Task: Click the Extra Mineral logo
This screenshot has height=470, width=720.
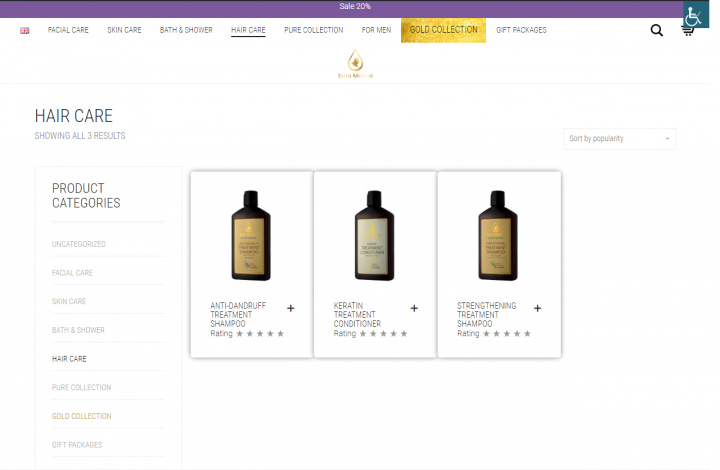Action: pyautogui.click(x=355, y=63)
